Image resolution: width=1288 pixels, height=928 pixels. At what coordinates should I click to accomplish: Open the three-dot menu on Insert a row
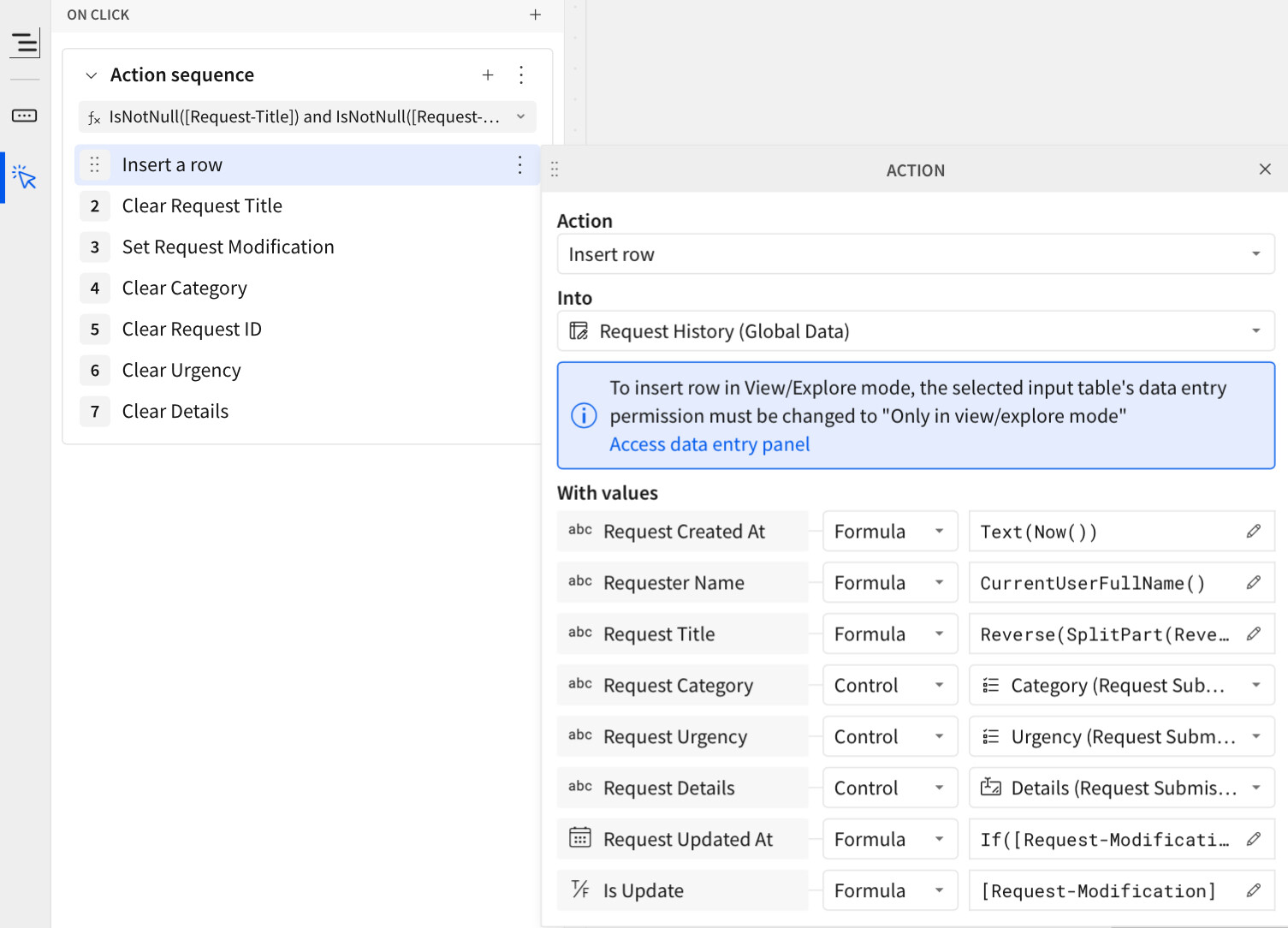519,164
